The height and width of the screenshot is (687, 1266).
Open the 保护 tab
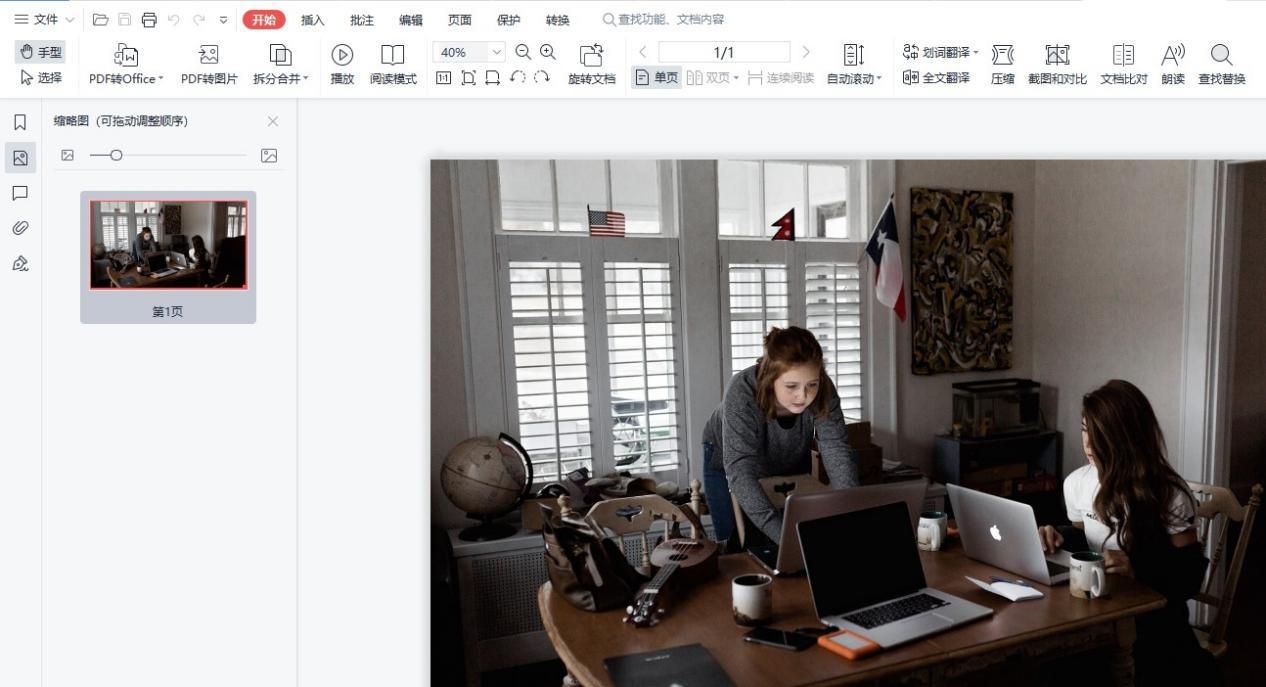click(509, 20)
